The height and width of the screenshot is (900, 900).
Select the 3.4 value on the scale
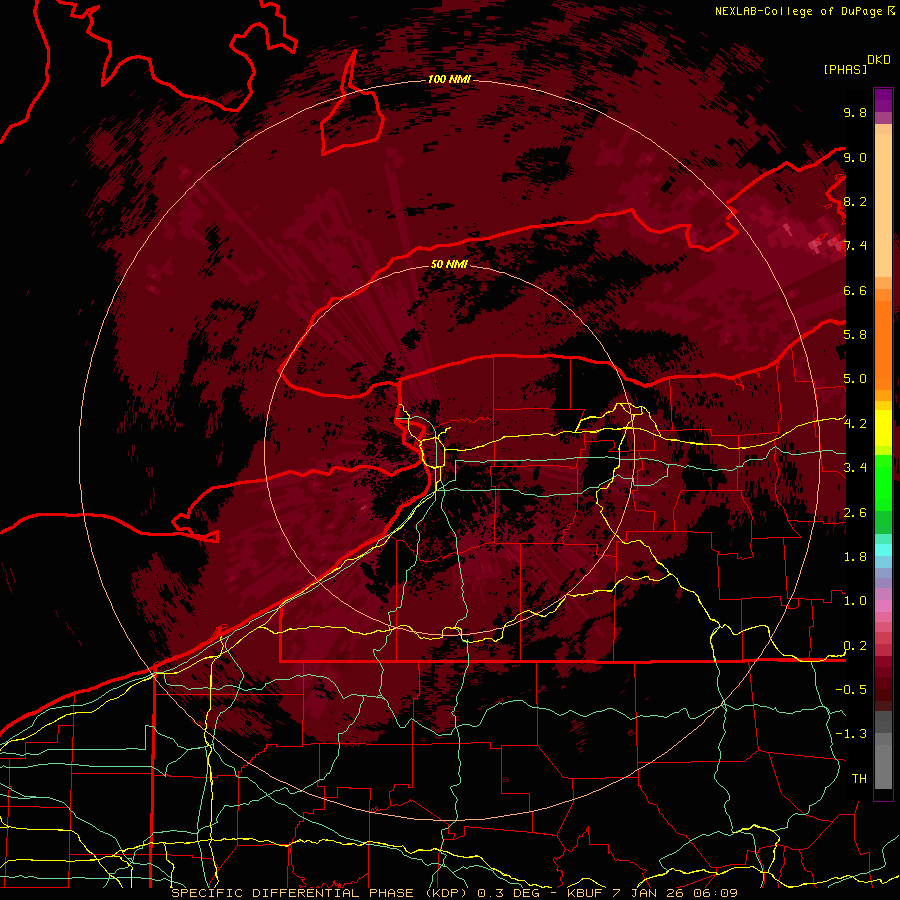[855, 468]
